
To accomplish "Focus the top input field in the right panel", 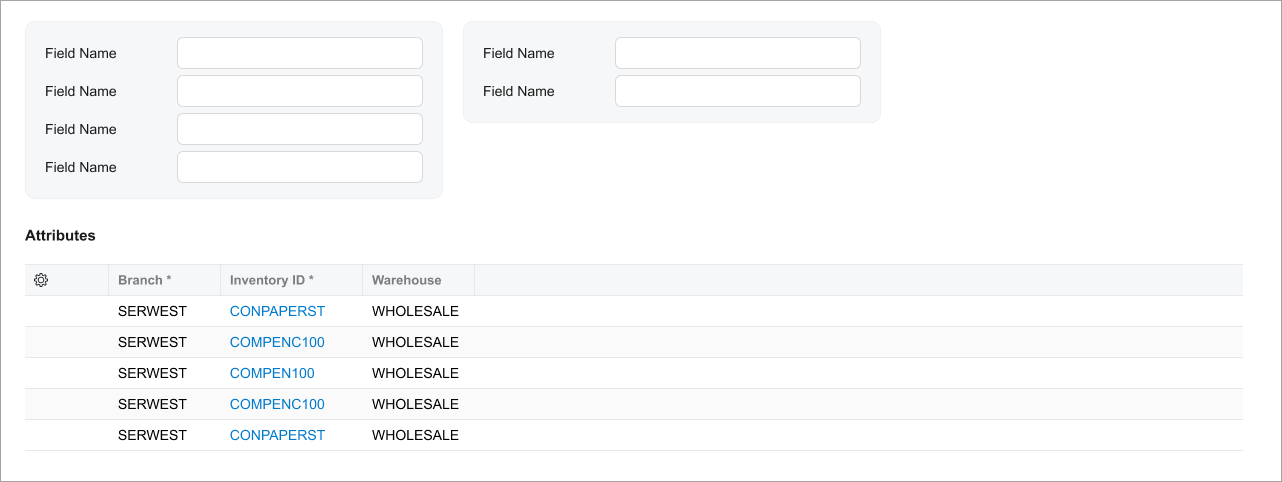I will (738, 53).
